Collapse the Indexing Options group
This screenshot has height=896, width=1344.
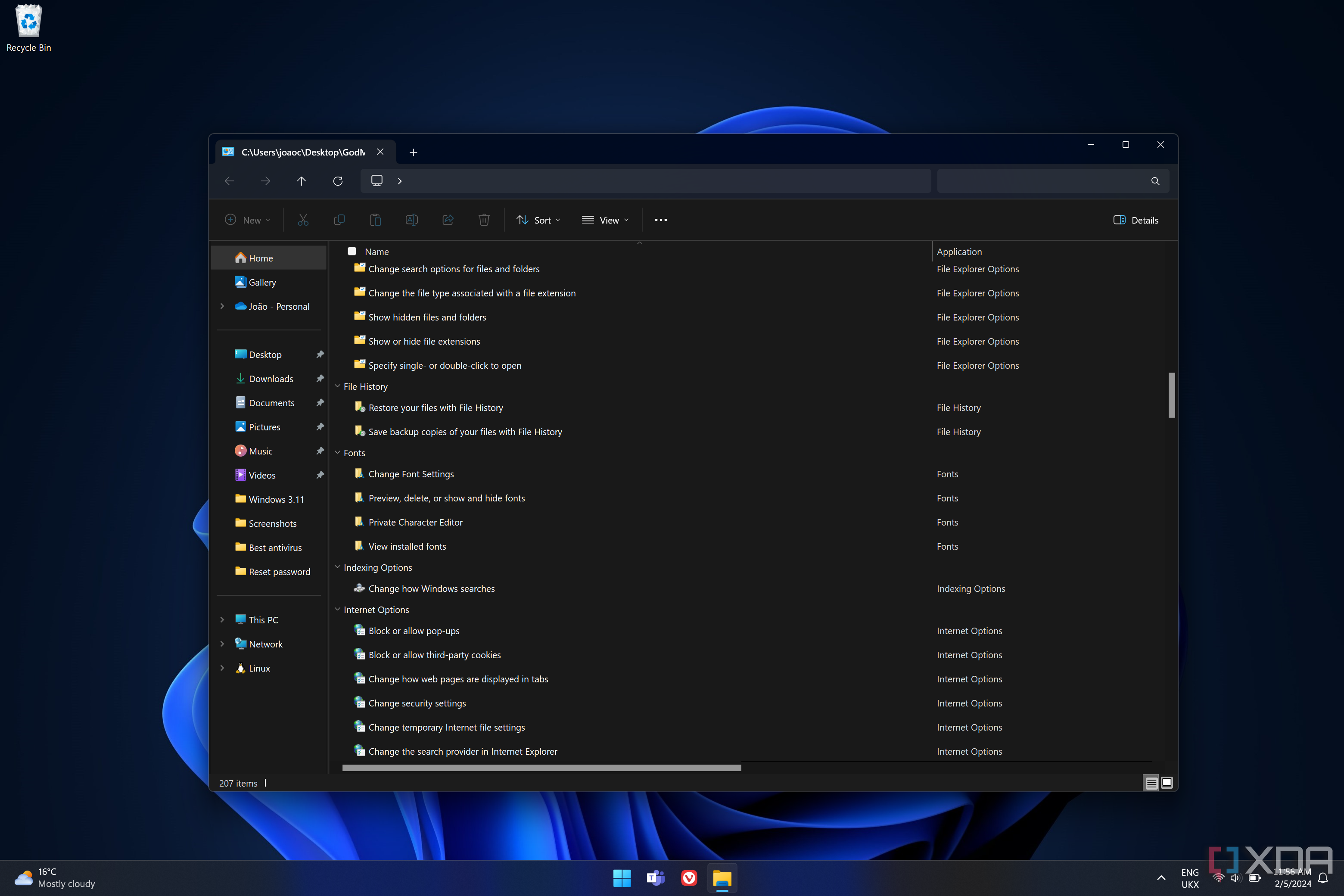[337, 567]
